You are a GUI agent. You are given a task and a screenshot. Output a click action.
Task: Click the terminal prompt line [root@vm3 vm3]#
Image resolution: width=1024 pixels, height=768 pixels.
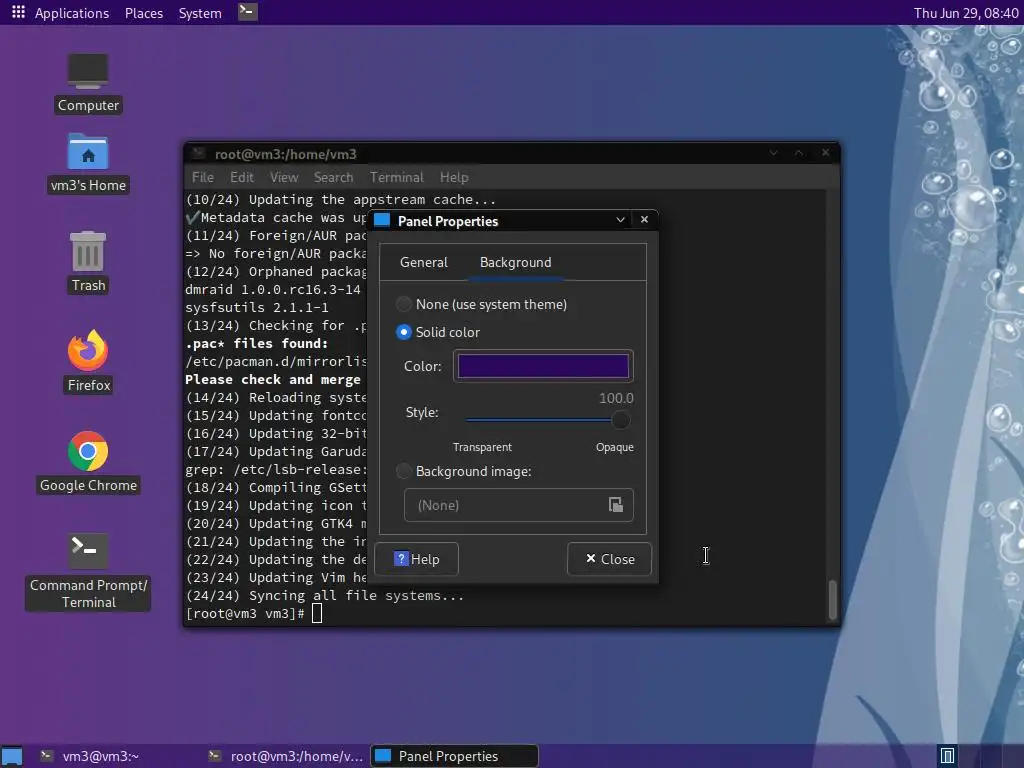[x=246, y=614]
